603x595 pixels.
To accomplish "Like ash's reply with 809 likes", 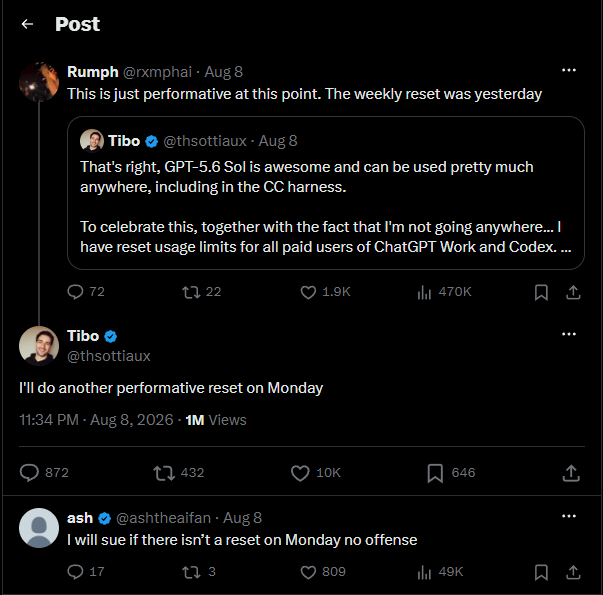I will (x=308, y=572).
